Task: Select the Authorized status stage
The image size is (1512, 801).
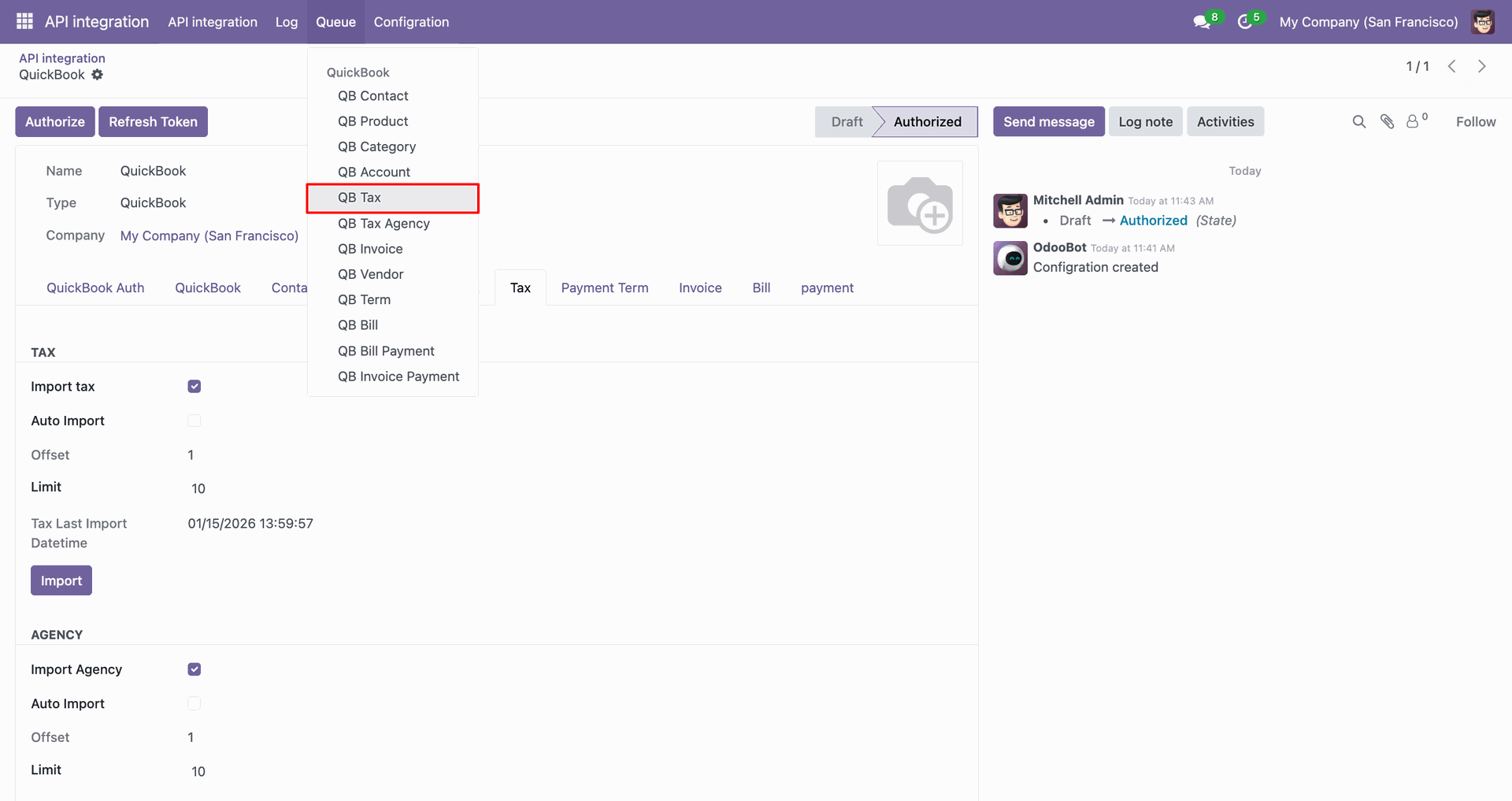Action: coord(927,121)
